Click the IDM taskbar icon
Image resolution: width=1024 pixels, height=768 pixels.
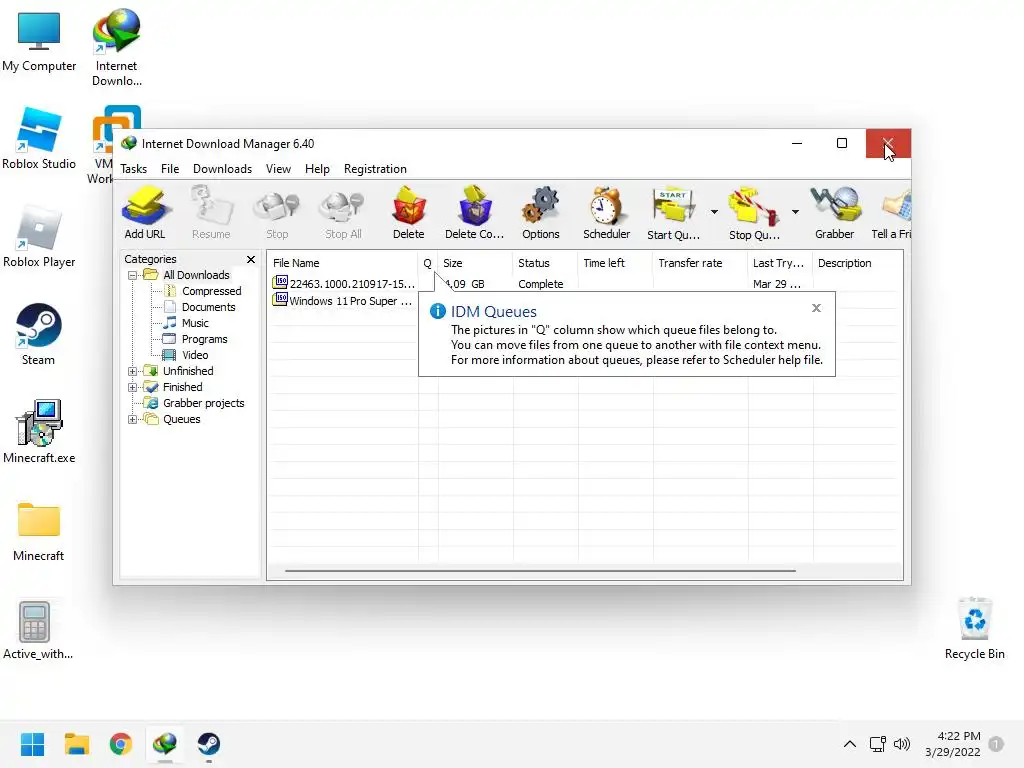tap(165, 744)
